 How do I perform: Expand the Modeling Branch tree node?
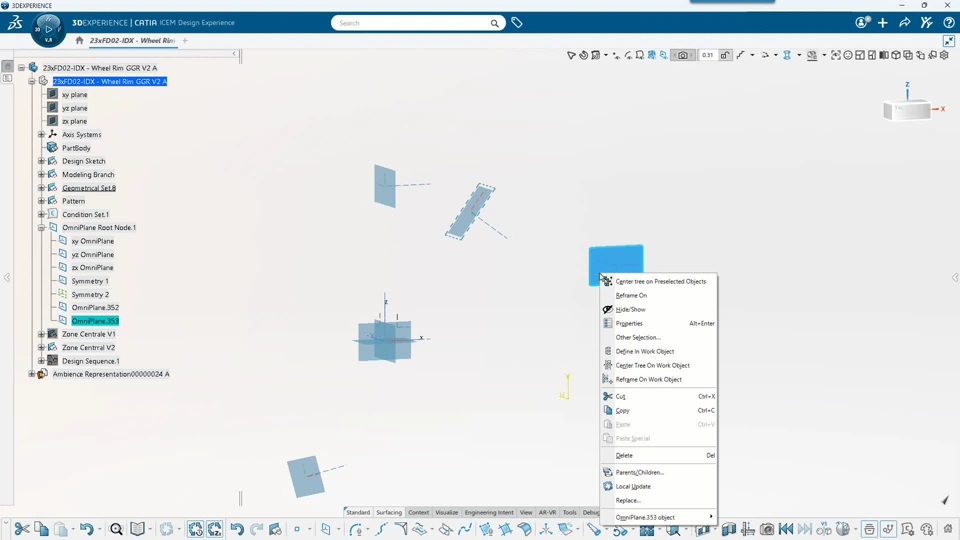[42, 174]
